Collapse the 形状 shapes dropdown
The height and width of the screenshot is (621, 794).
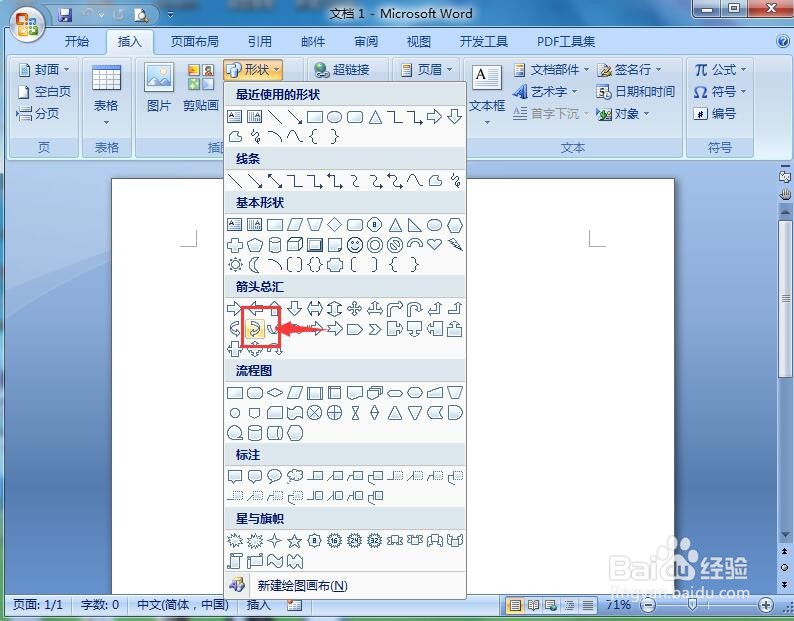[253, 69]
